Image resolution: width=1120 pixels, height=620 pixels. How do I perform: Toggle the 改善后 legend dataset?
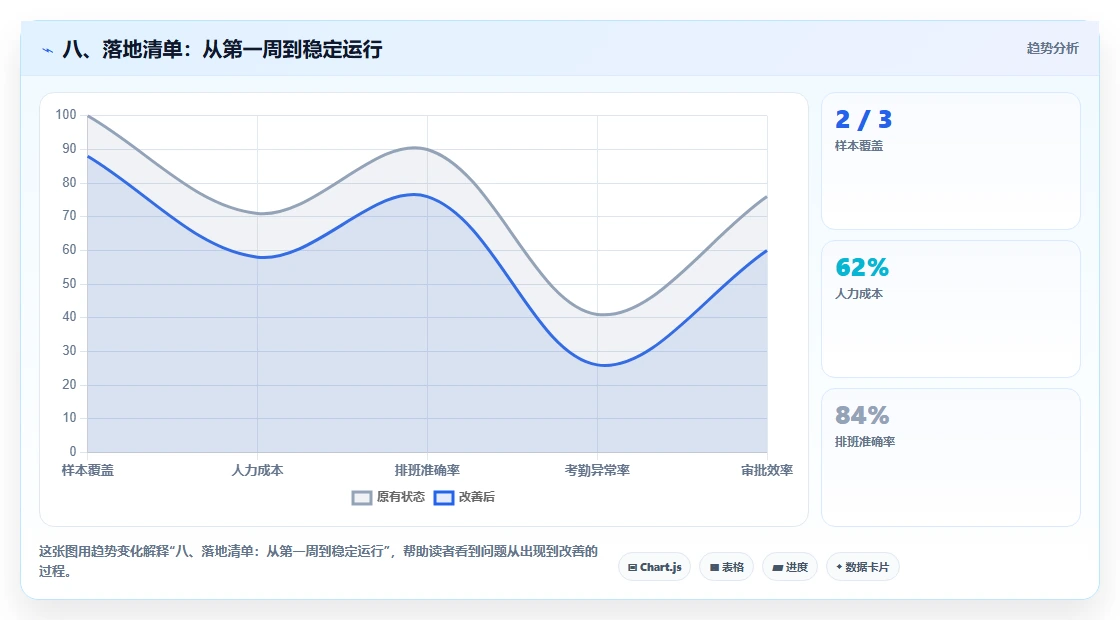point(464,497)
